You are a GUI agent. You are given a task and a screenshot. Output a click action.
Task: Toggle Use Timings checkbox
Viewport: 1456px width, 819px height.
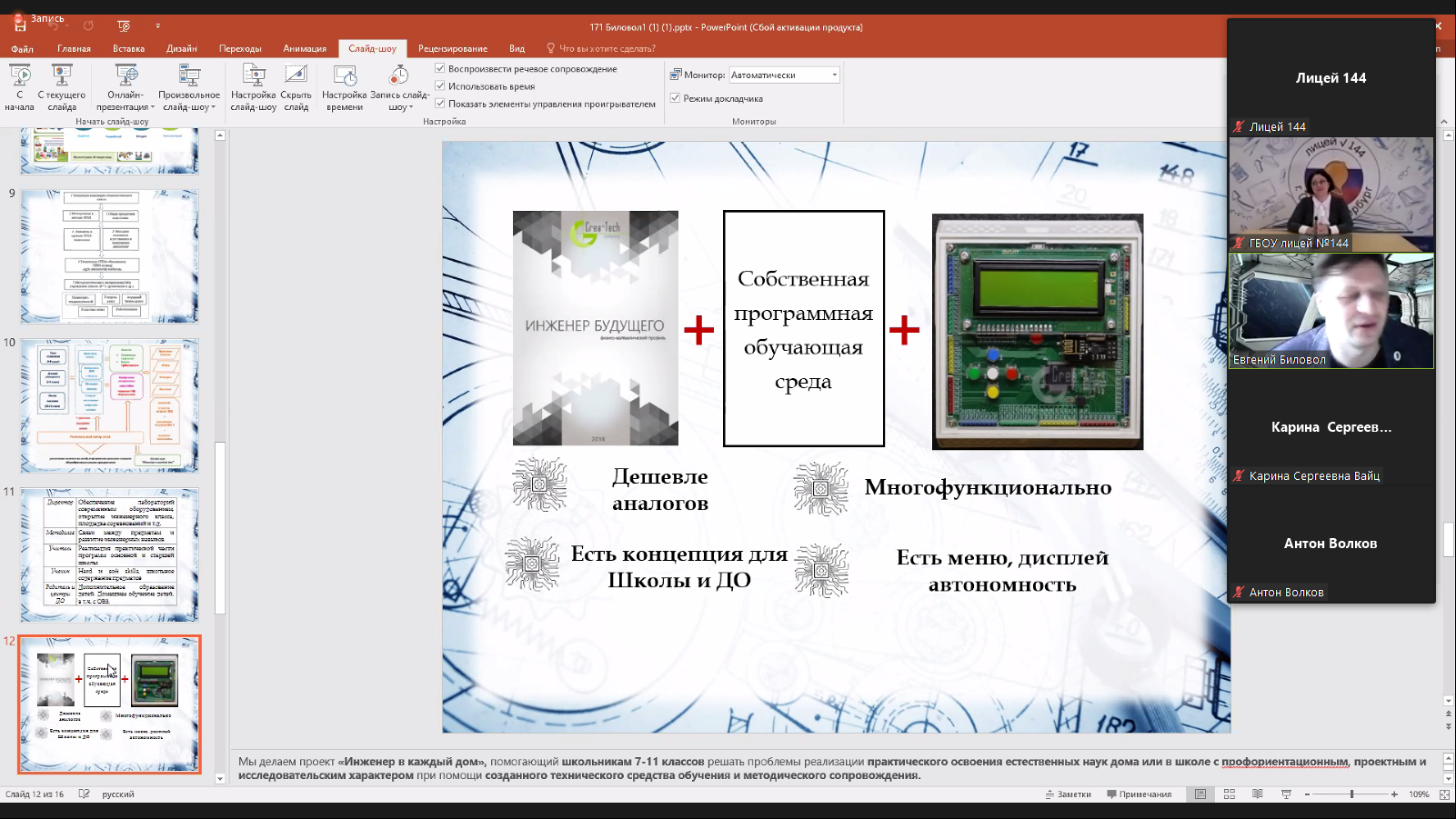pyautogui.click(x=440, y=86)
